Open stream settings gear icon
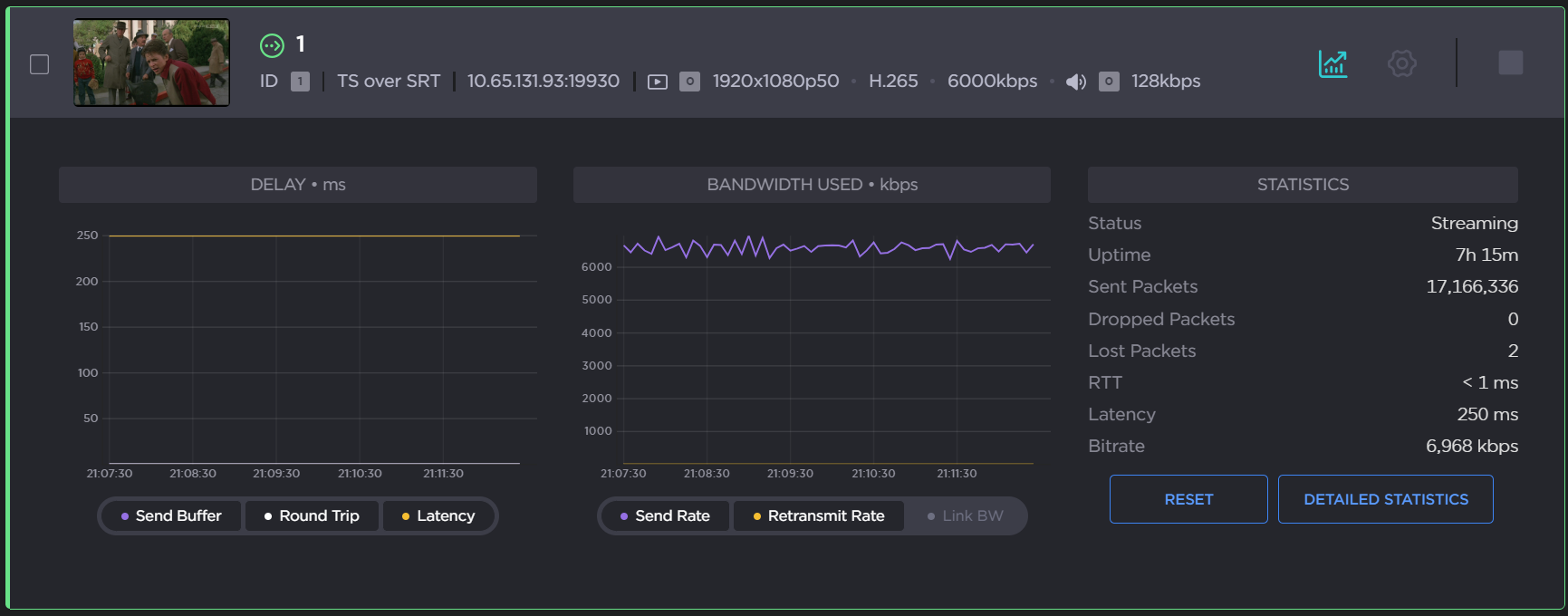Screen dimensions: 1568x616 1401,63
